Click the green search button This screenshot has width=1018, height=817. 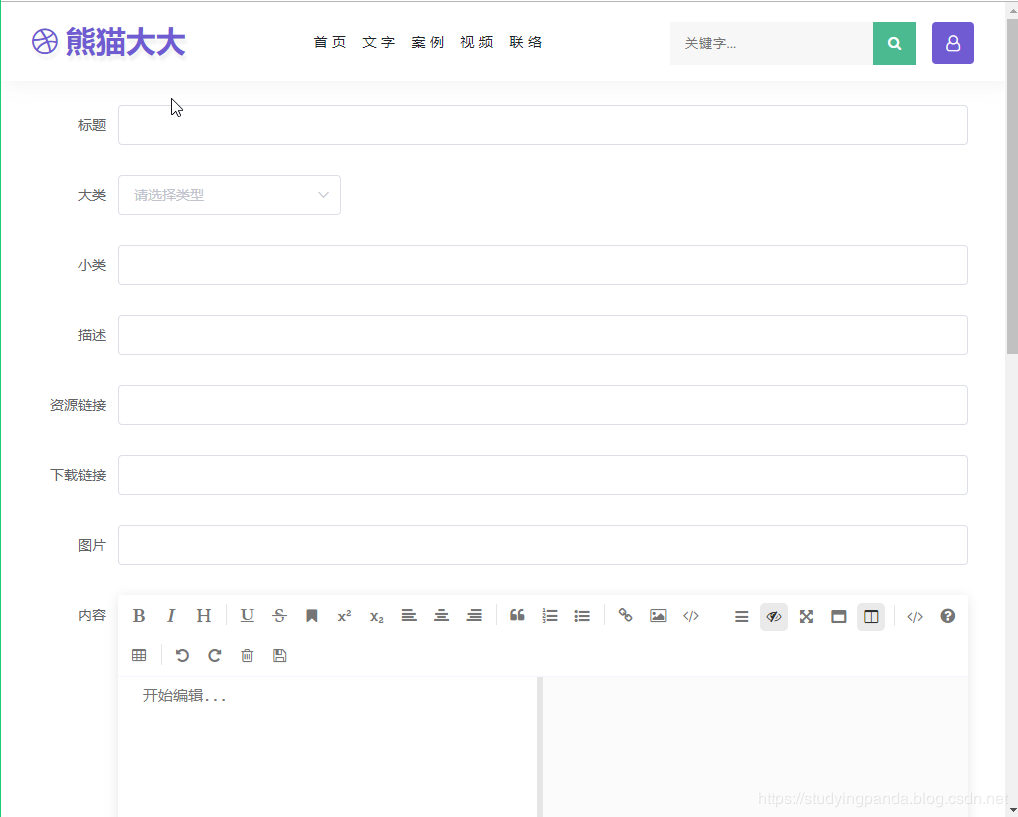894,43
